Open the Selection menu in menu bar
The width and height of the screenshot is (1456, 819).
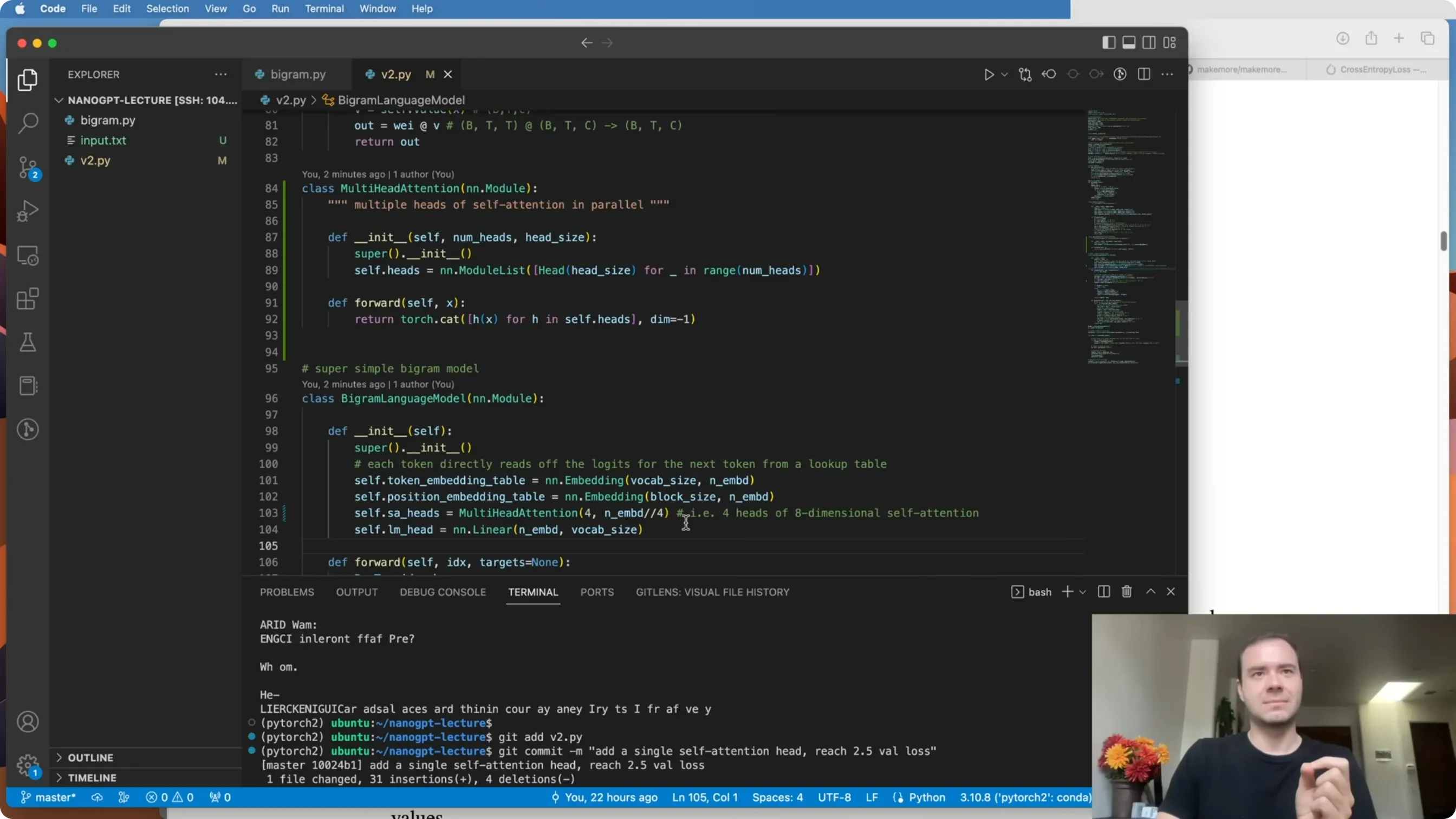click(x=167, y=9)
